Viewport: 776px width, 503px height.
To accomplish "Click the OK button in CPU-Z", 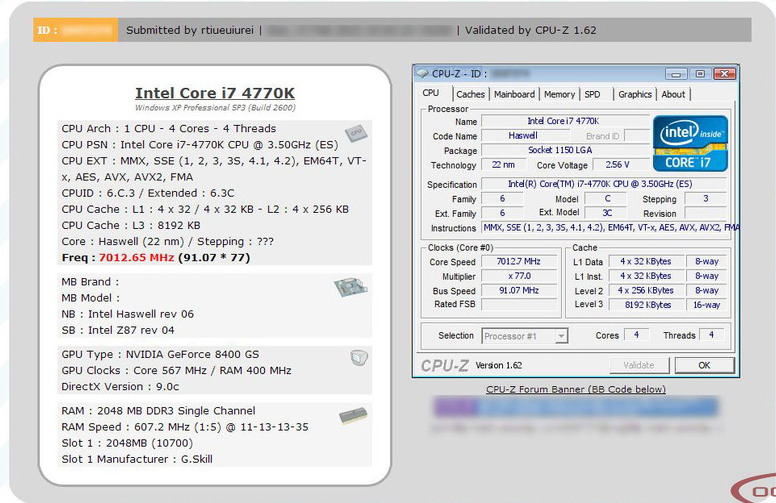I will [x=704, y=365].
